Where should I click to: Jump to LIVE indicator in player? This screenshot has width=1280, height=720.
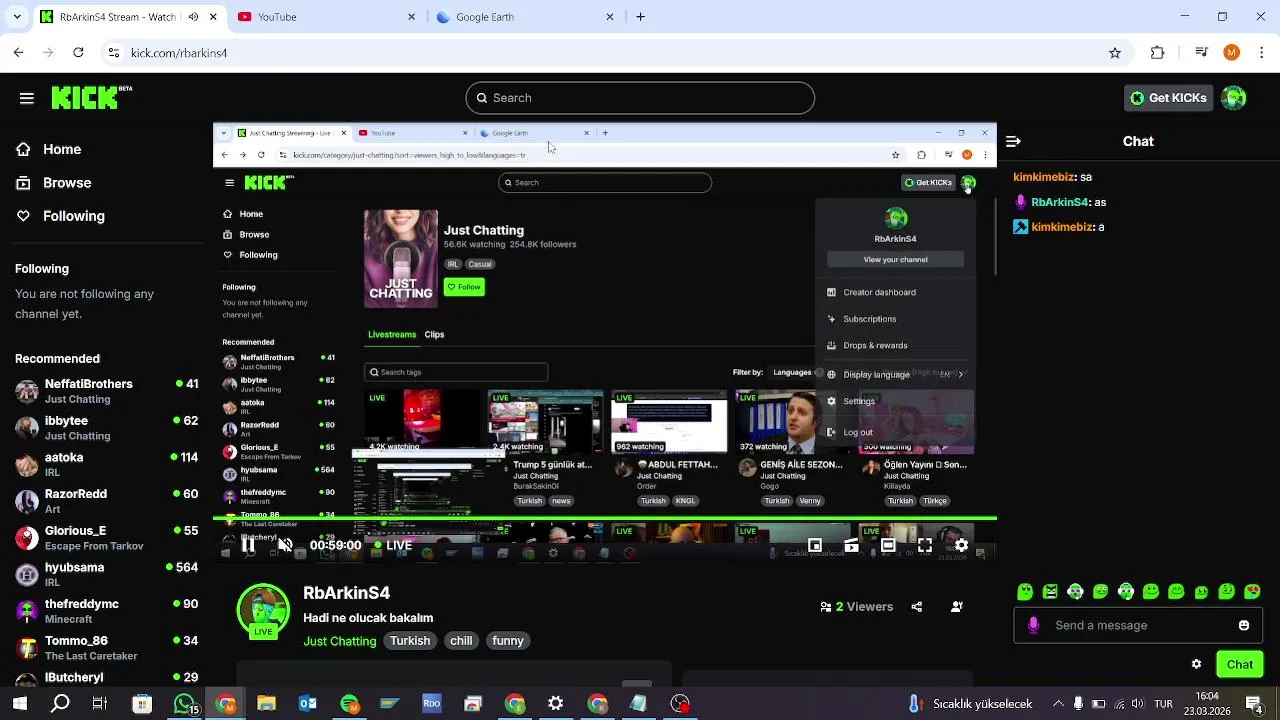click(392, 545)
